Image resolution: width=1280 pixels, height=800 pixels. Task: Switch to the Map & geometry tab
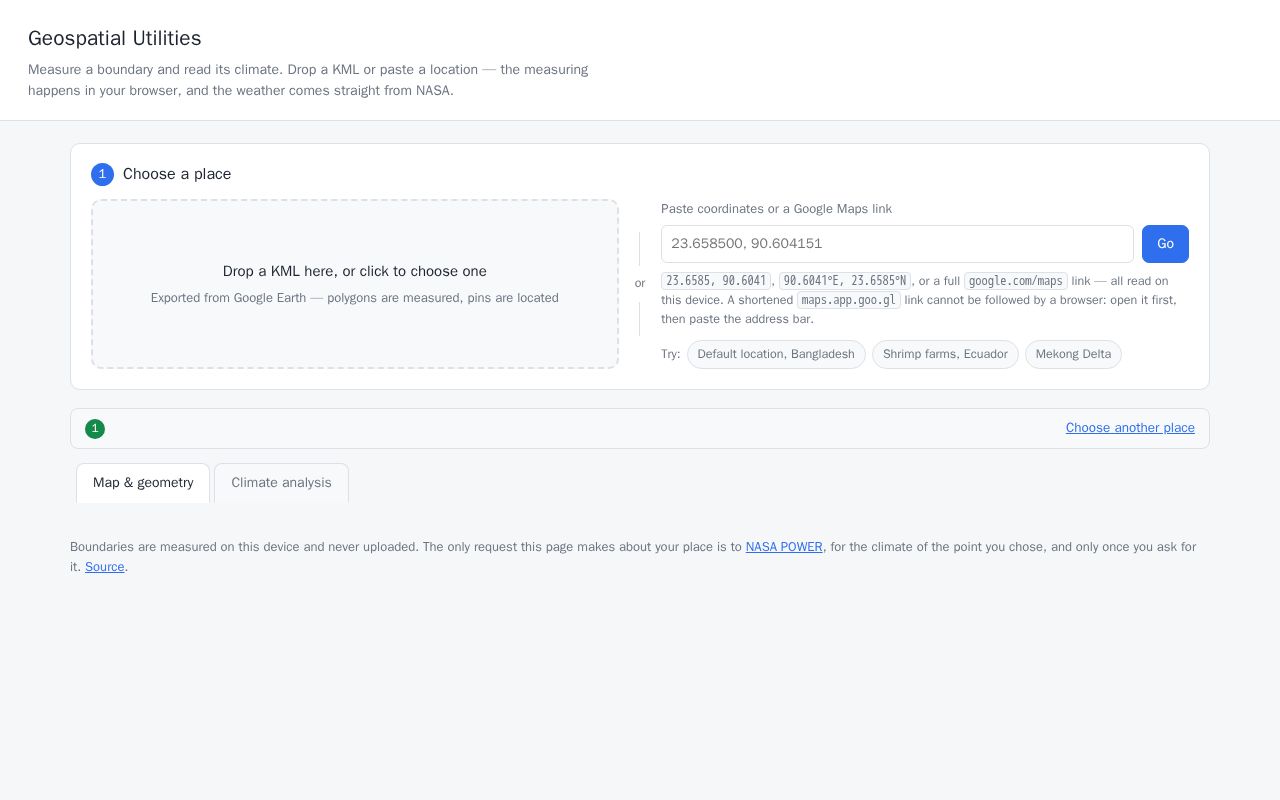tap(143, 483)
